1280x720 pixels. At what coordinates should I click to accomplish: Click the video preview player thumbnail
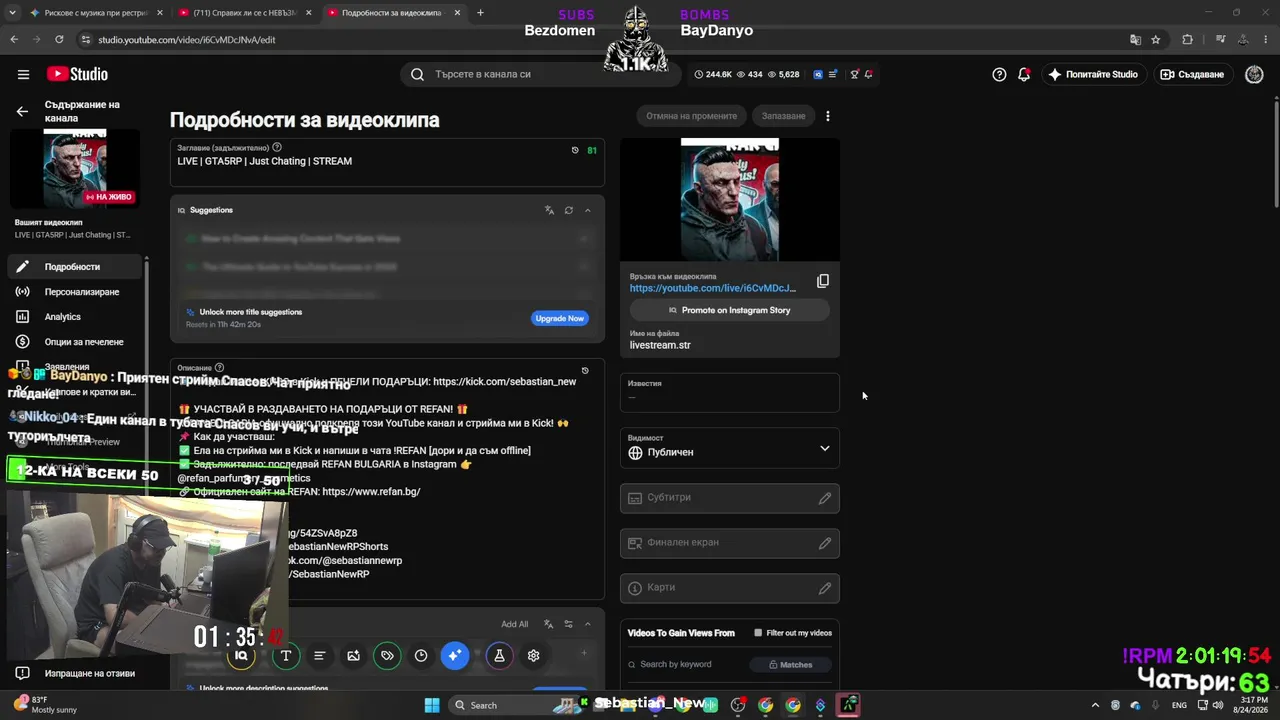730,200
